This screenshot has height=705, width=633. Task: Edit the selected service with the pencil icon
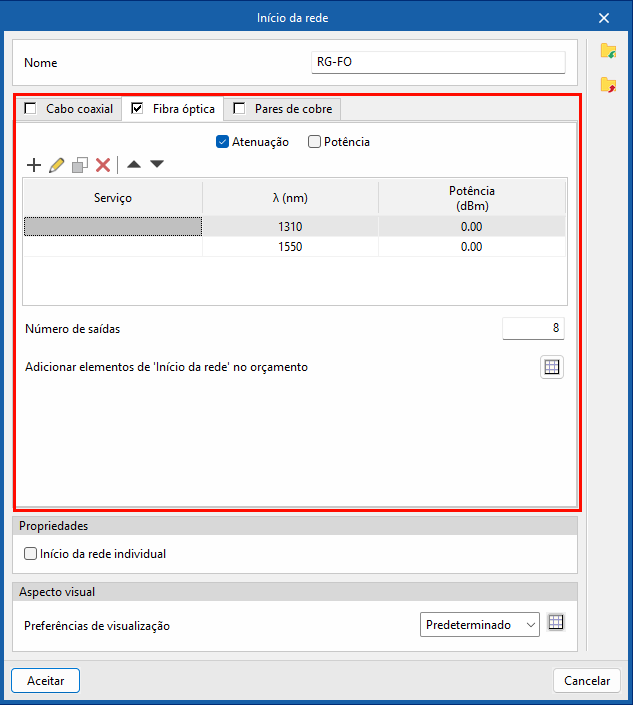tap(57, 165)
